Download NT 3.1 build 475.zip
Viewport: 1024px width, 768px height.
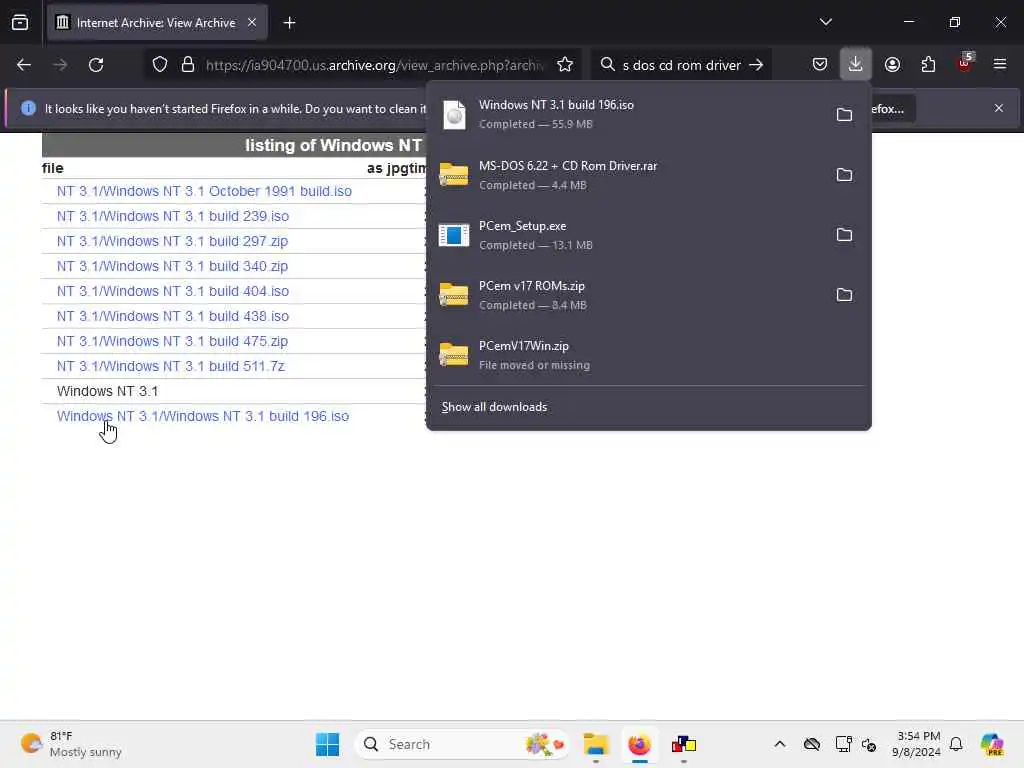[172, 341]
